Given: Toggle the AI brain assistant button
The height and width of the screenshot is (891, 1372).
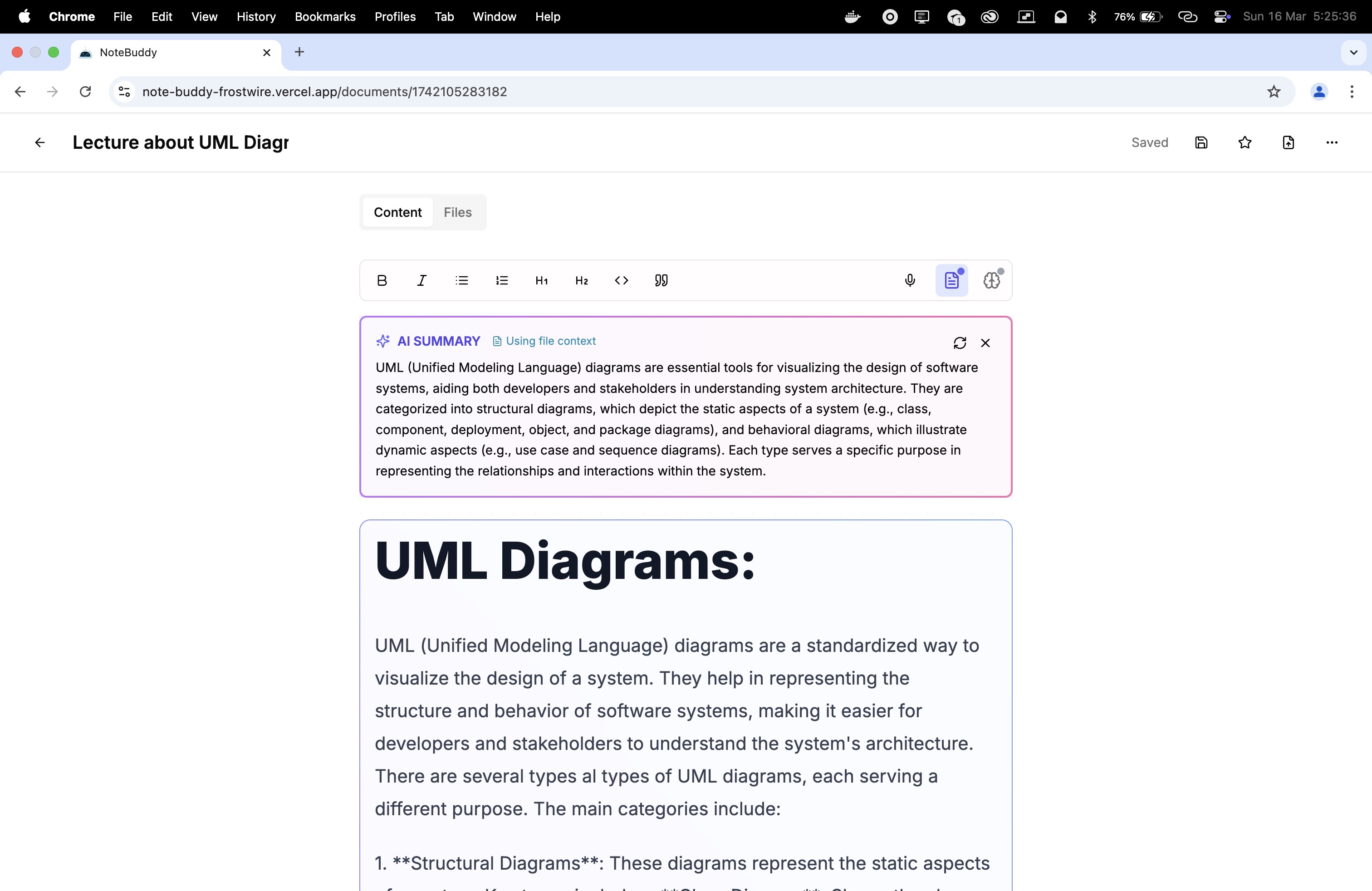Looking at the screenshot, I should (991, 281).
